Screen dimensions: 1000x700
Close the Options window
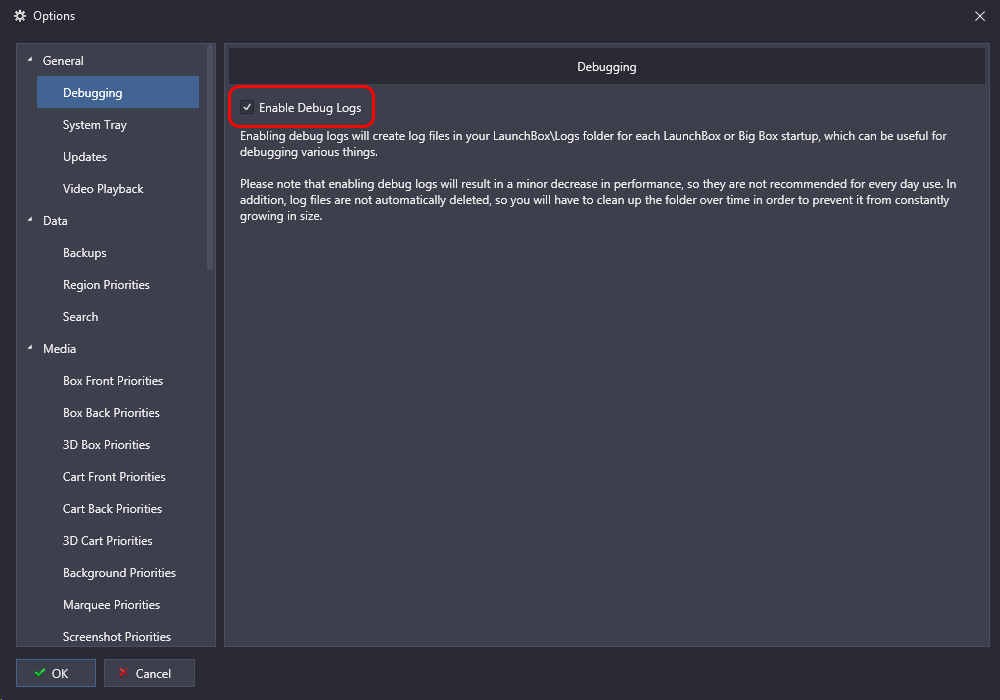(980, 16)
